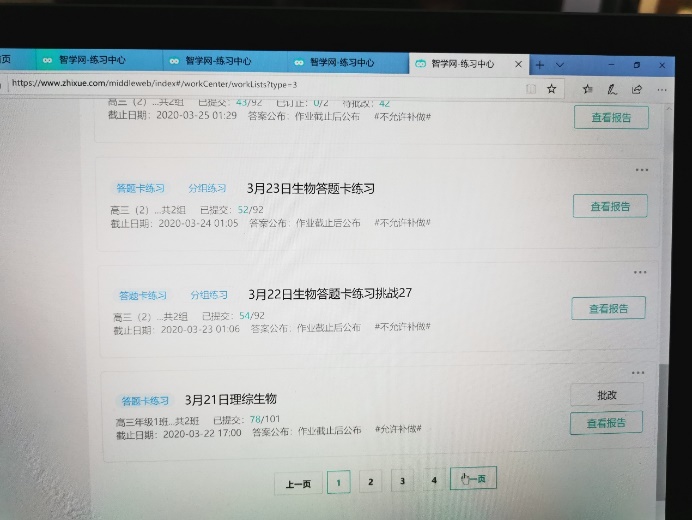The width and height of the screenshot is (692, 520).
Task: Expand the tab preview chevron
Action: point(560,65)
